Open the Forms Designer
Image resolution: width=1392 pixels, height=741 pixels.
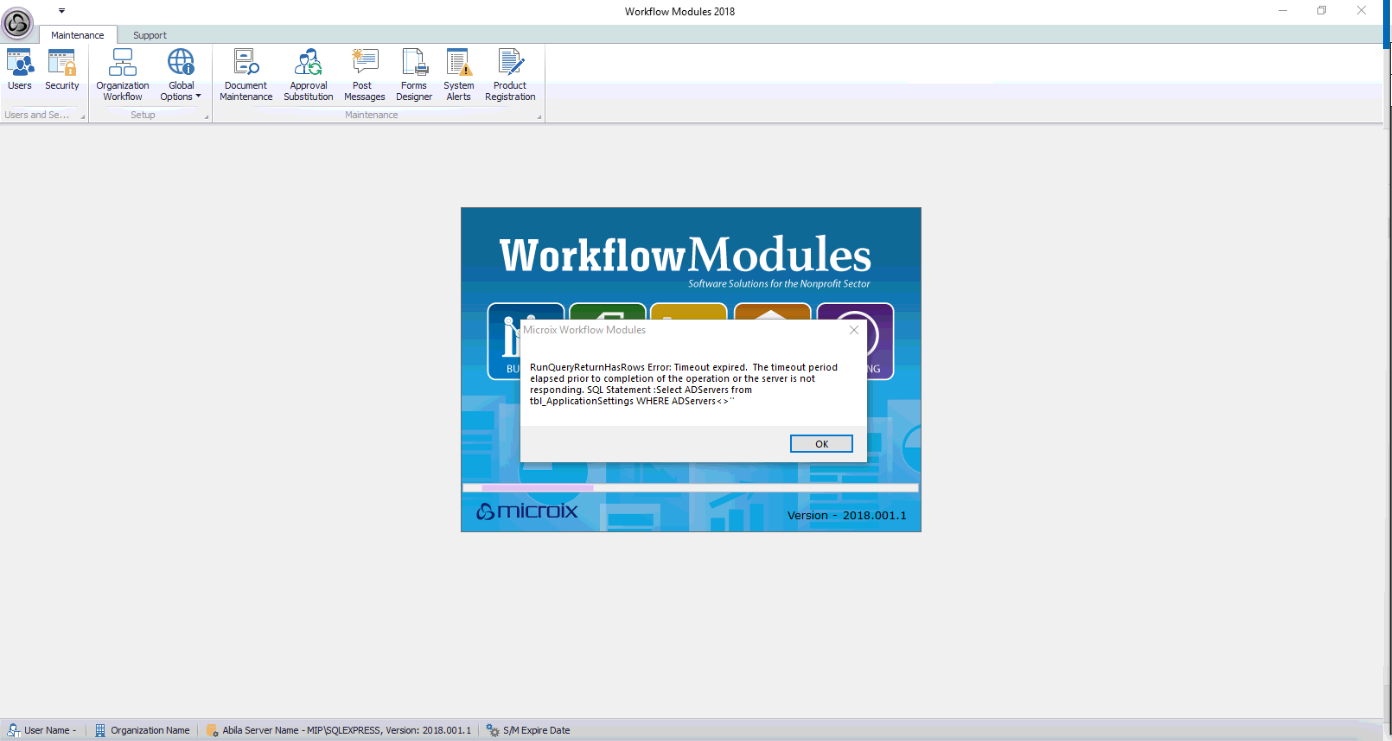414,75
